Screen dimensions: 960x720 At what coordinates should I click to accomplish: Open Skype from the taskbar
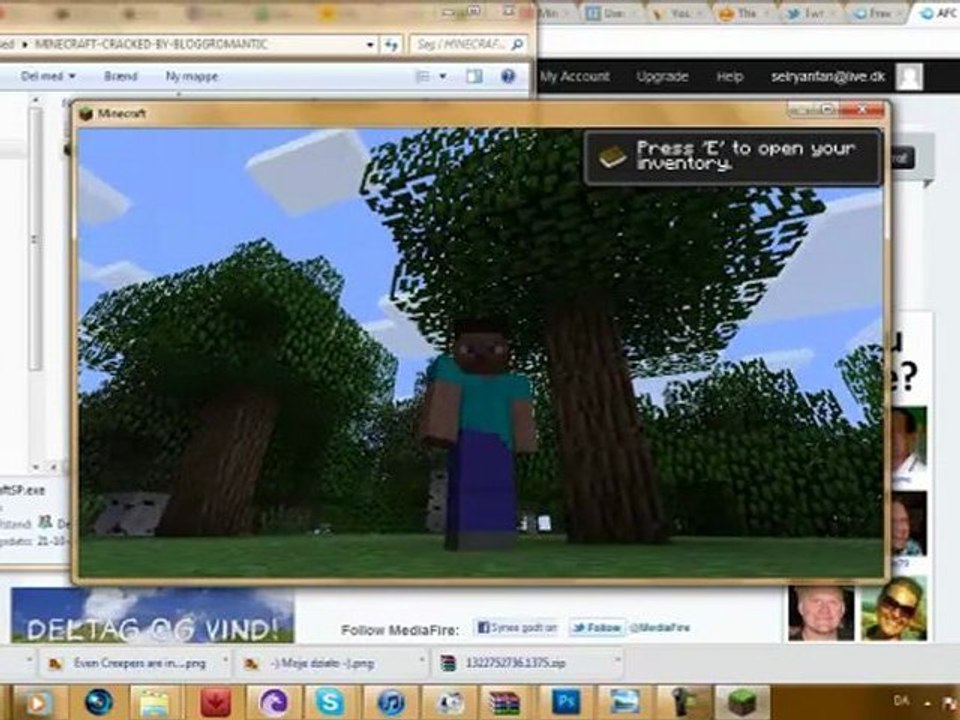pos(330,703)
